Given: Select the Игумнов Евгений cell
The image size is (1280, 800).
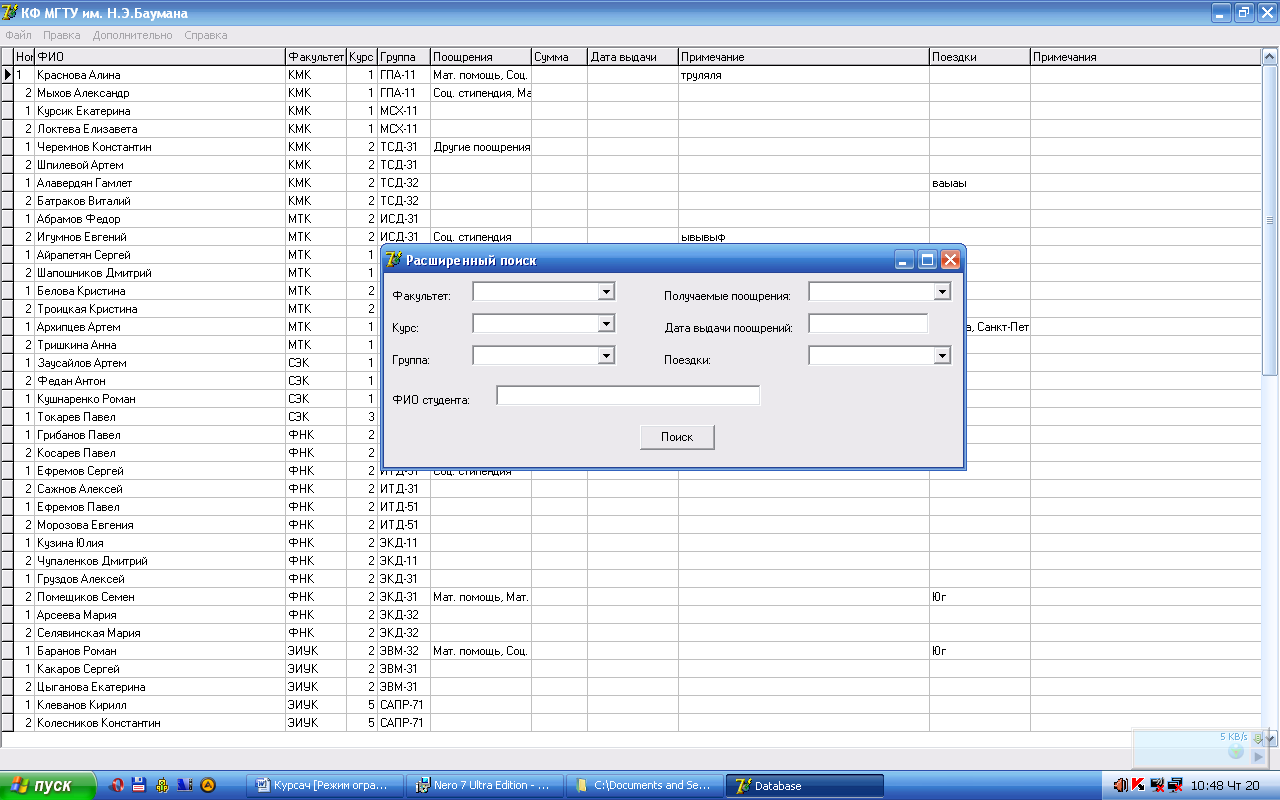Looking at the screenshot, I should pos(160,237).
